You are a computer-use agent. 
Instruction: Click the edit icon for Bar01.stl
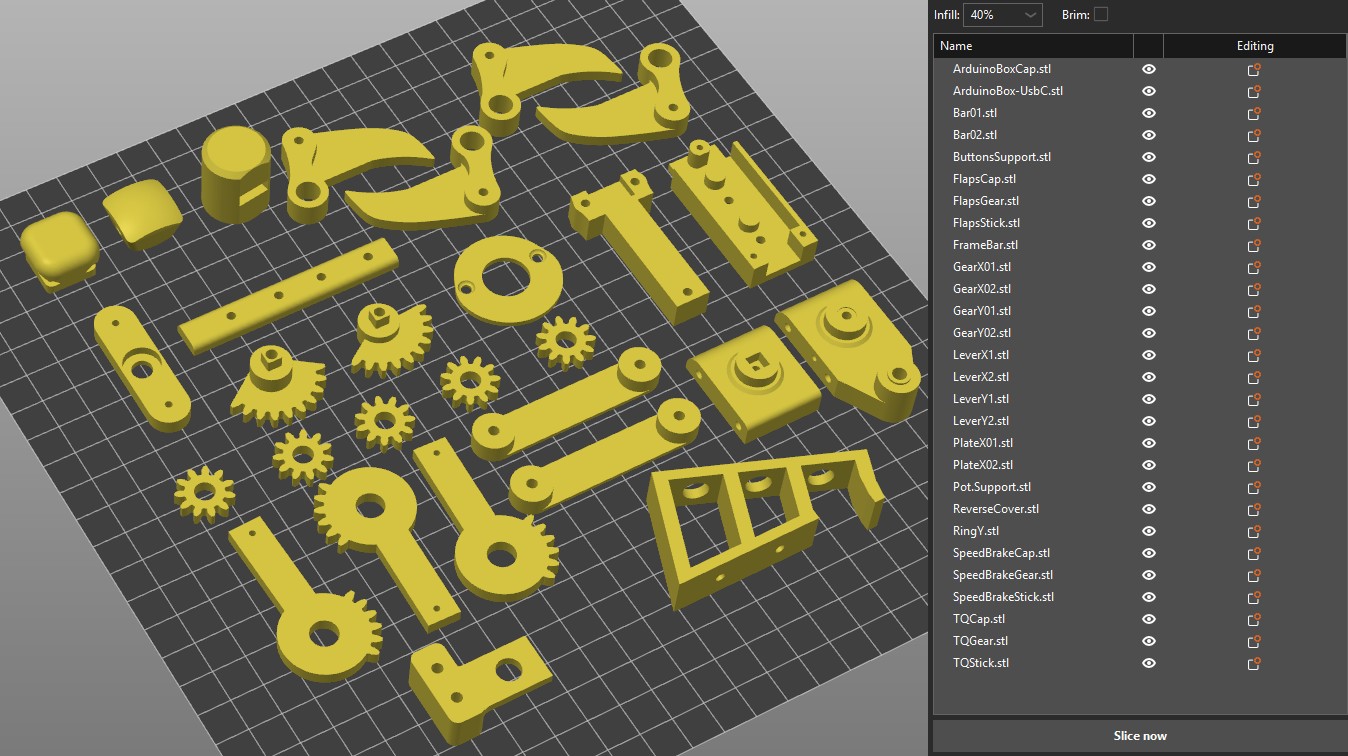click(x=1253, y=113)
